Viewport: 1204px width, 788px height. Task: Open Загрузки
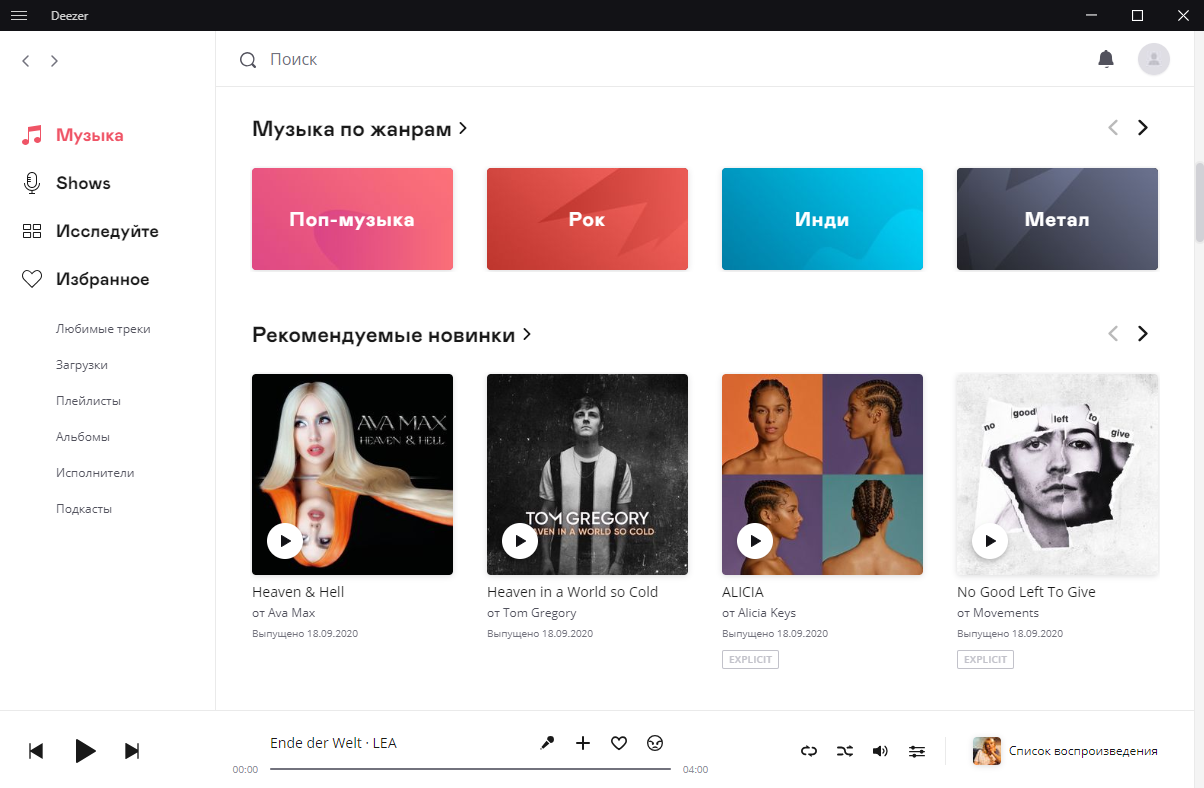point(82,365)
